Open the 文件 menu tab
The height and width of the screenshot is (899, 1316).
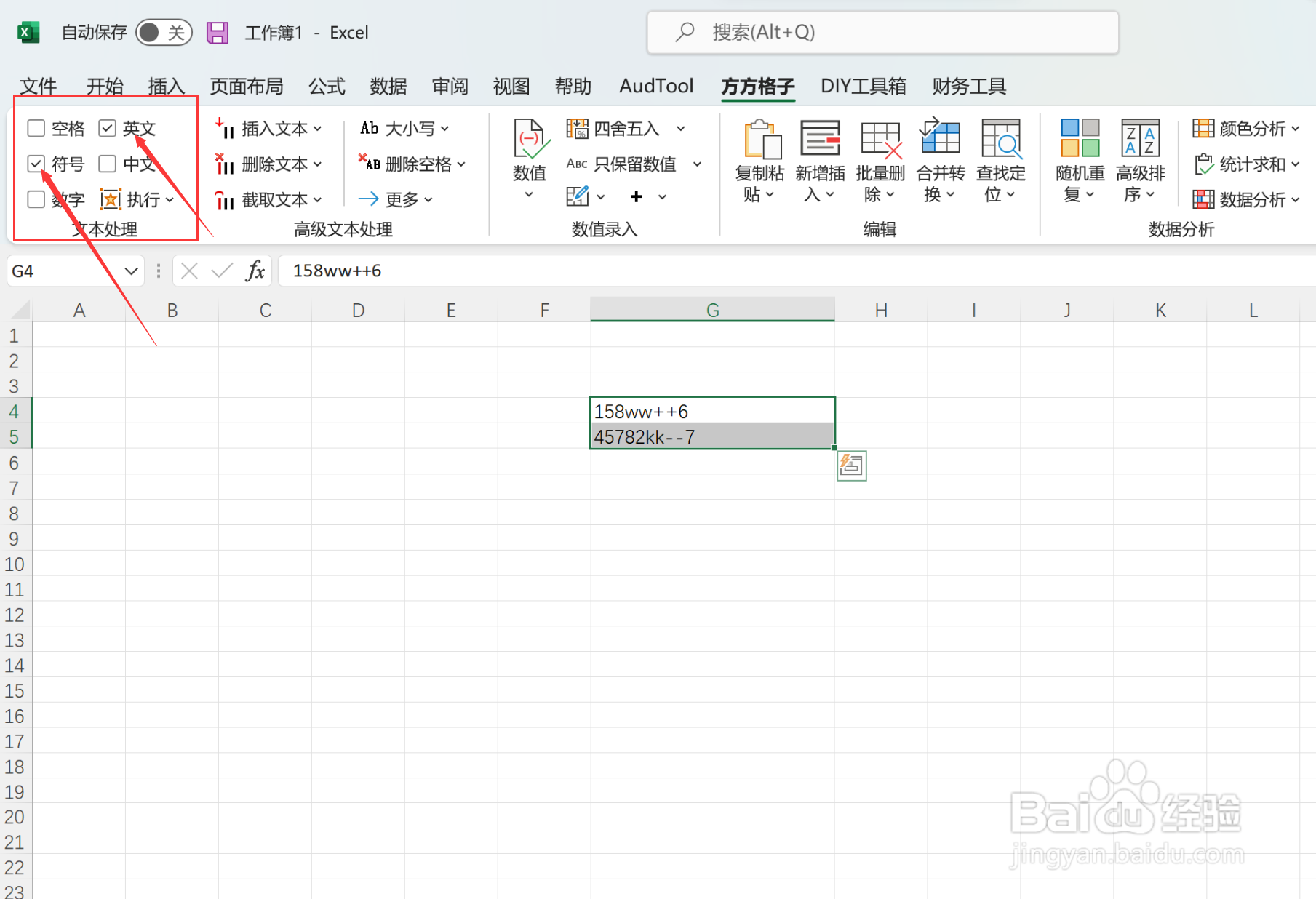(x=38, y=86)
